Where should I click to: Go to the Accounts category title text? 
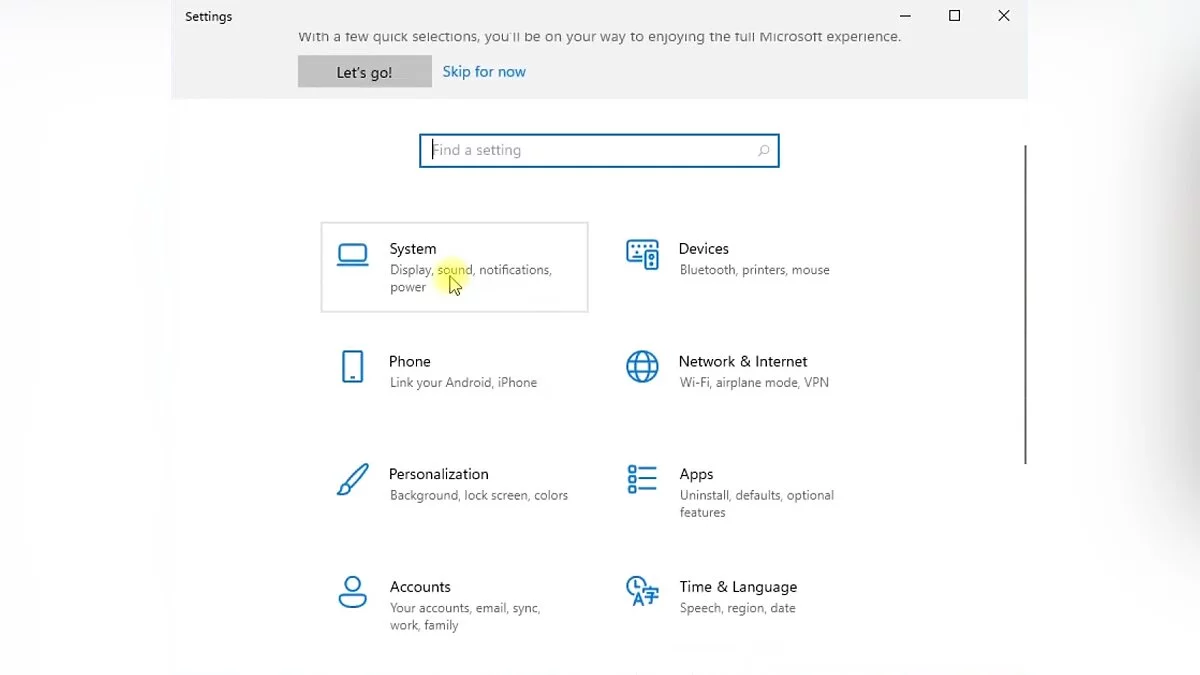point(420,587)
